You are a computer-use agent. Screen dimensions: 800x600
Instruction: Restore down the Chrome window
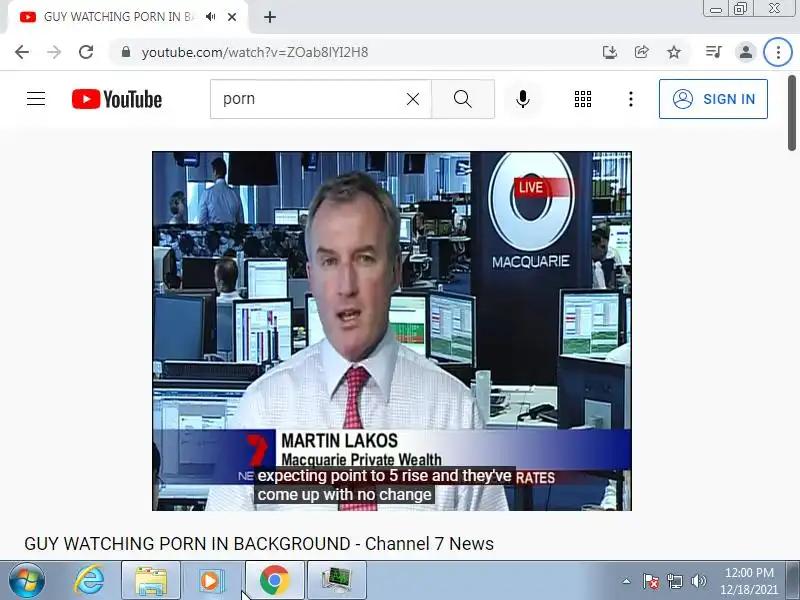[740, 9]
